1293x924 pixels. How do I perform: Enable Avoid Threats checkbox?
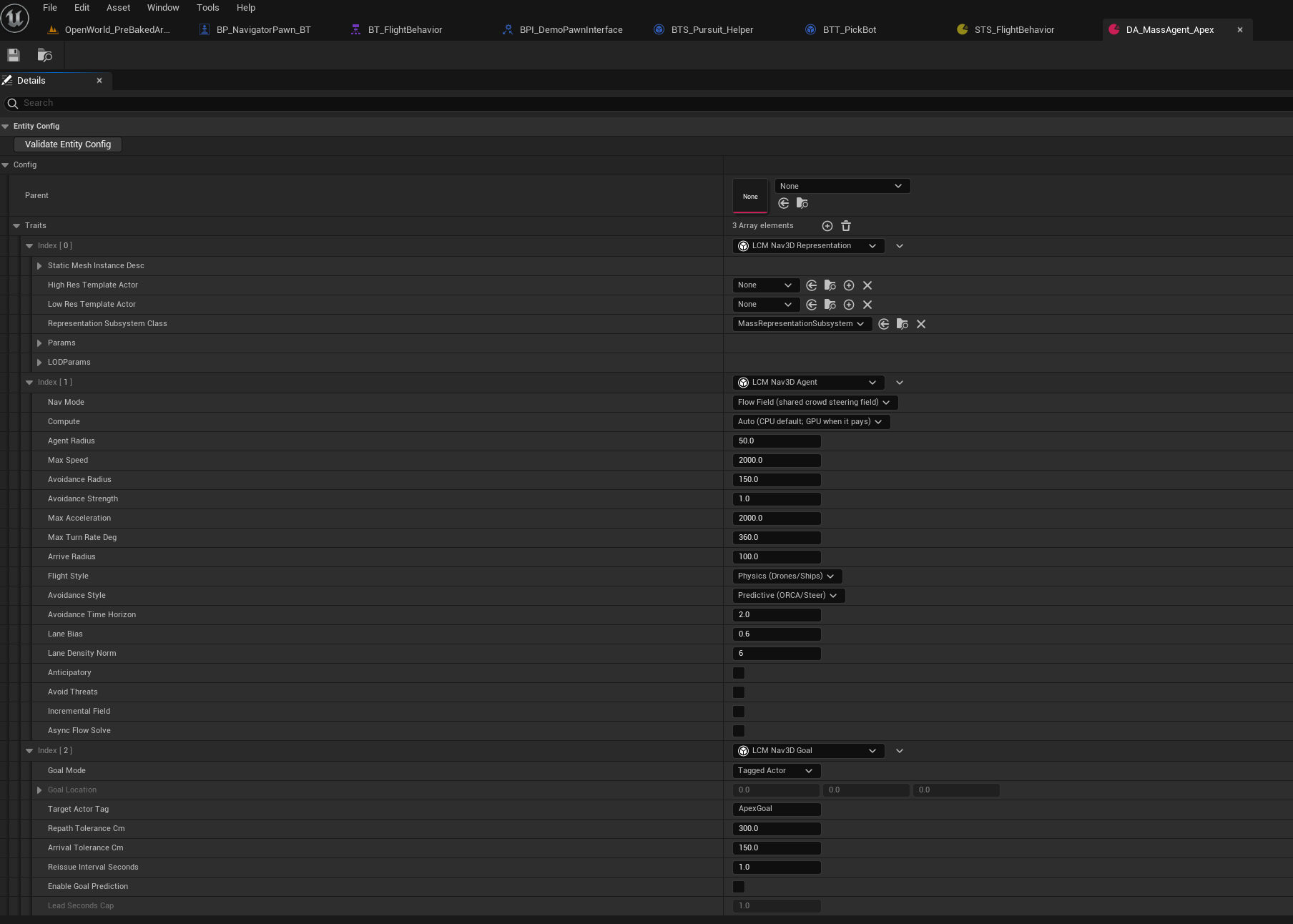coord(739,692)
